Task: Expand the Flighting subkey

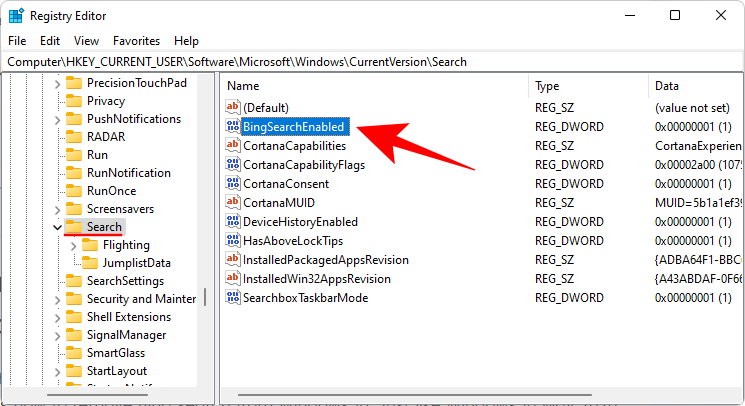Action: pos(73,245)
